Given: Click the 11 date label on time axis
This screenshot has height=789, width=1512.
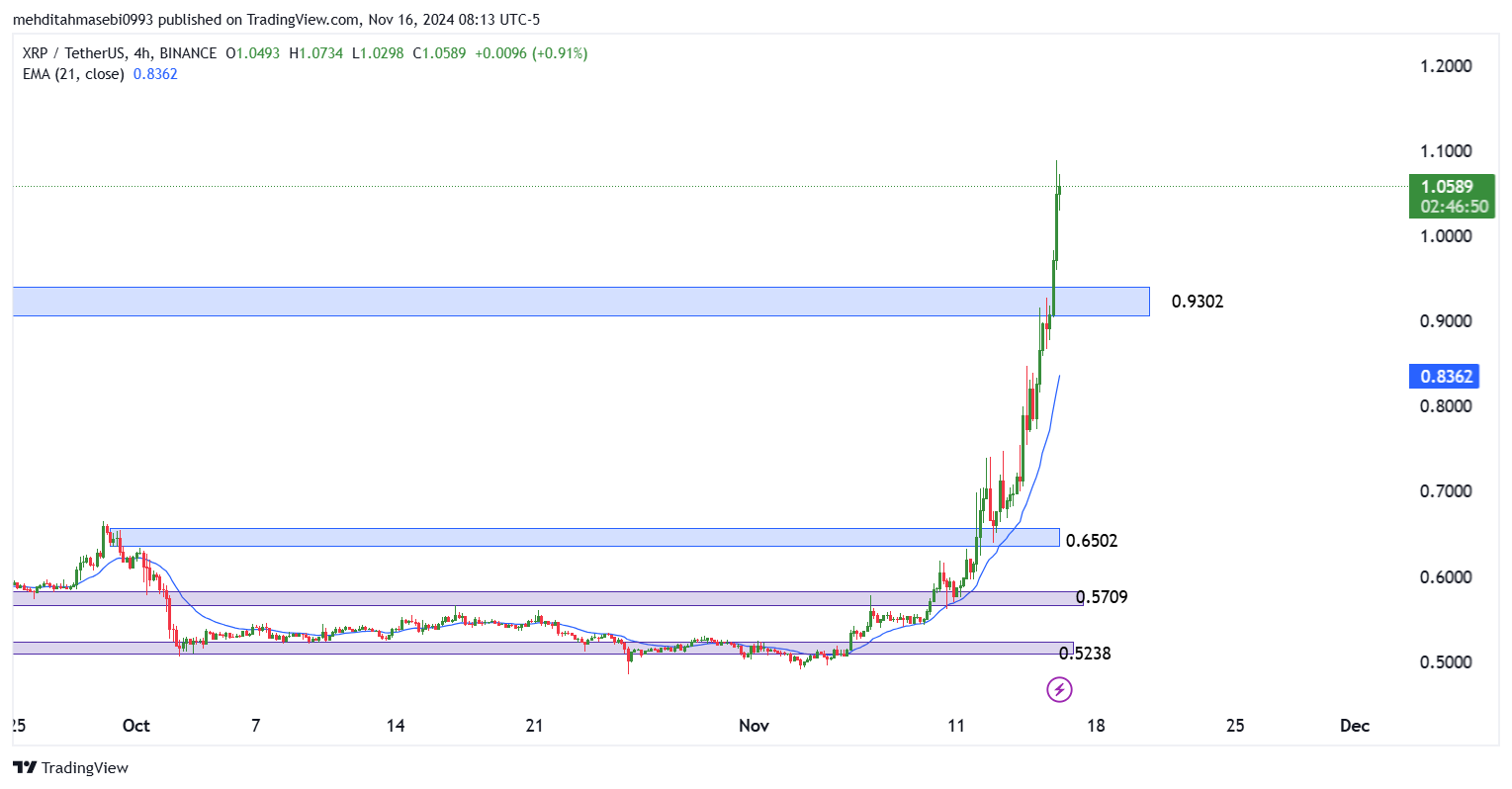Looking at the screenshot, I should click(x=955, y=726).
